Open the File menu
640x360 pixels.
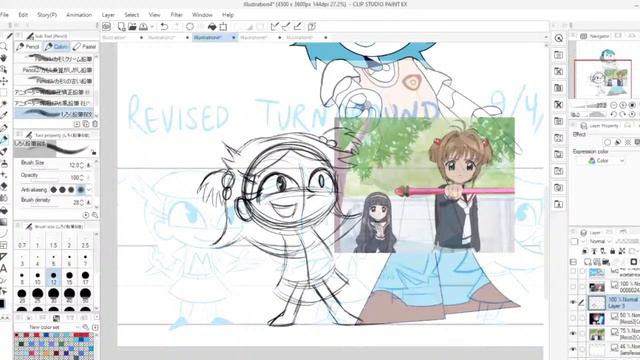4,15
